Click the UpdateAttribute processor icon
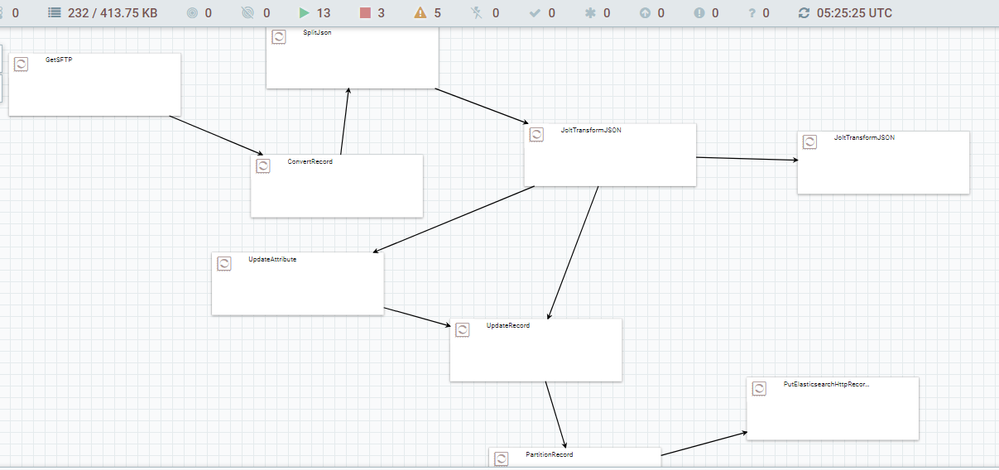The height and width of the screenshot is (470, 999). point(224,264)
